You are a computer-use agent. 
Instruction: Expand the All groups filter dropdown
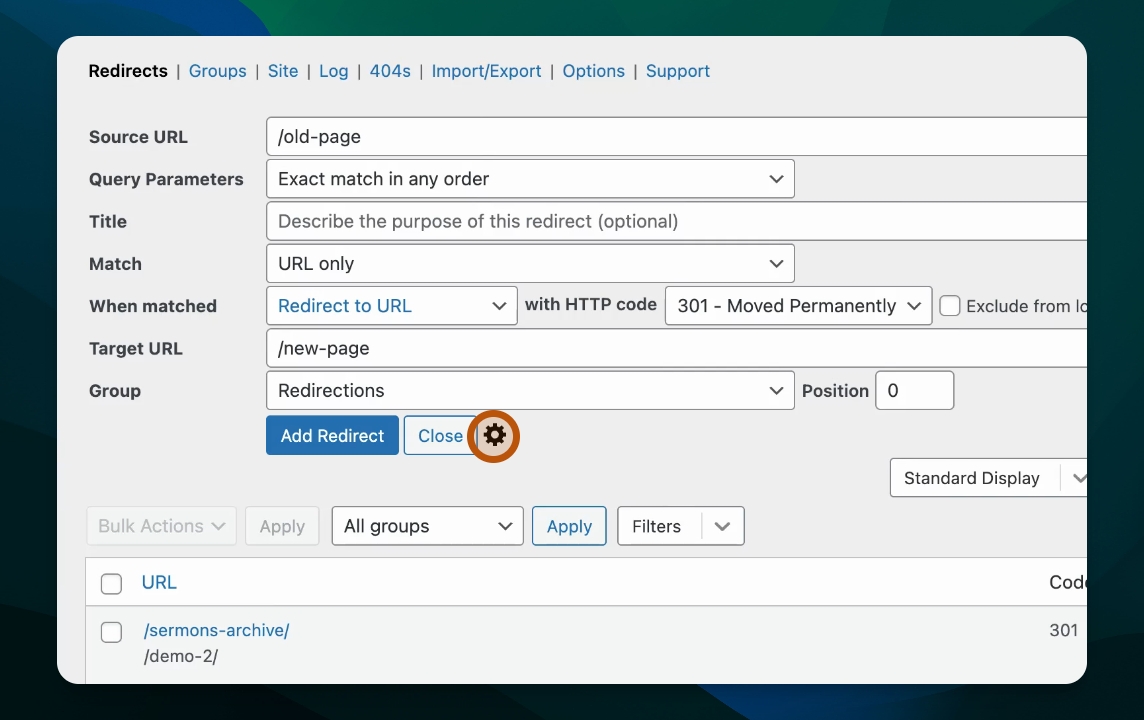point(427,526)
